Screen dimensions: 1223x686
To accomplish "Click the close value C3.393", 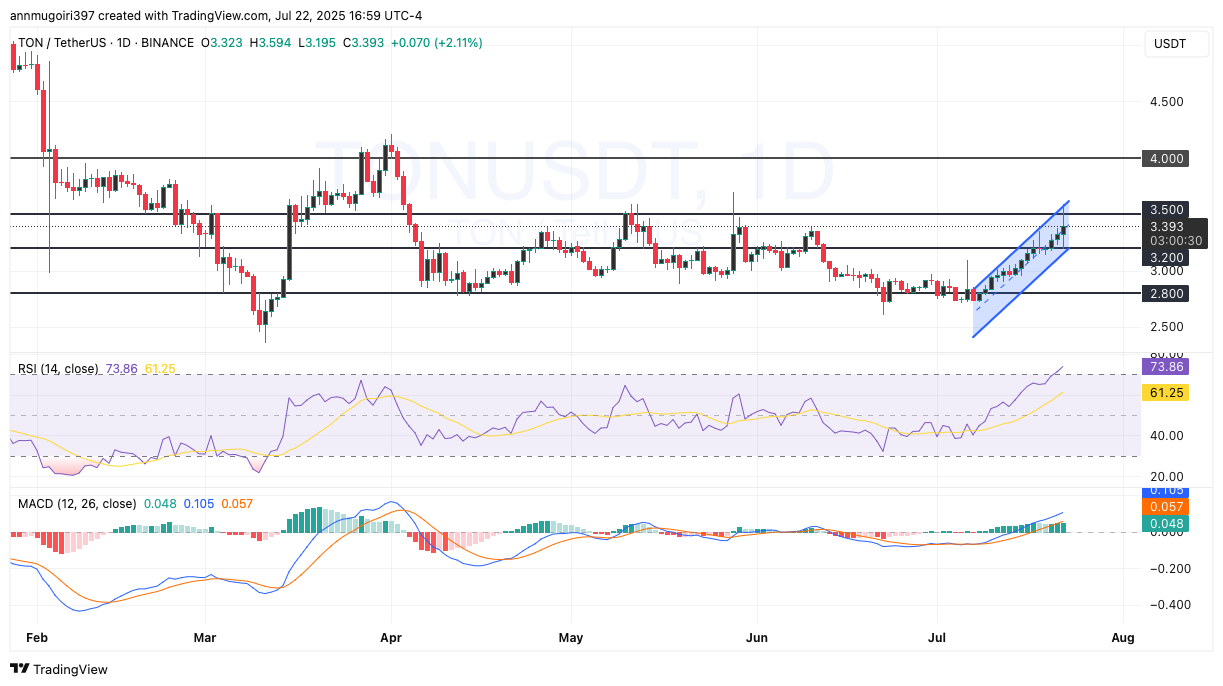I will (x=364, y=43).
